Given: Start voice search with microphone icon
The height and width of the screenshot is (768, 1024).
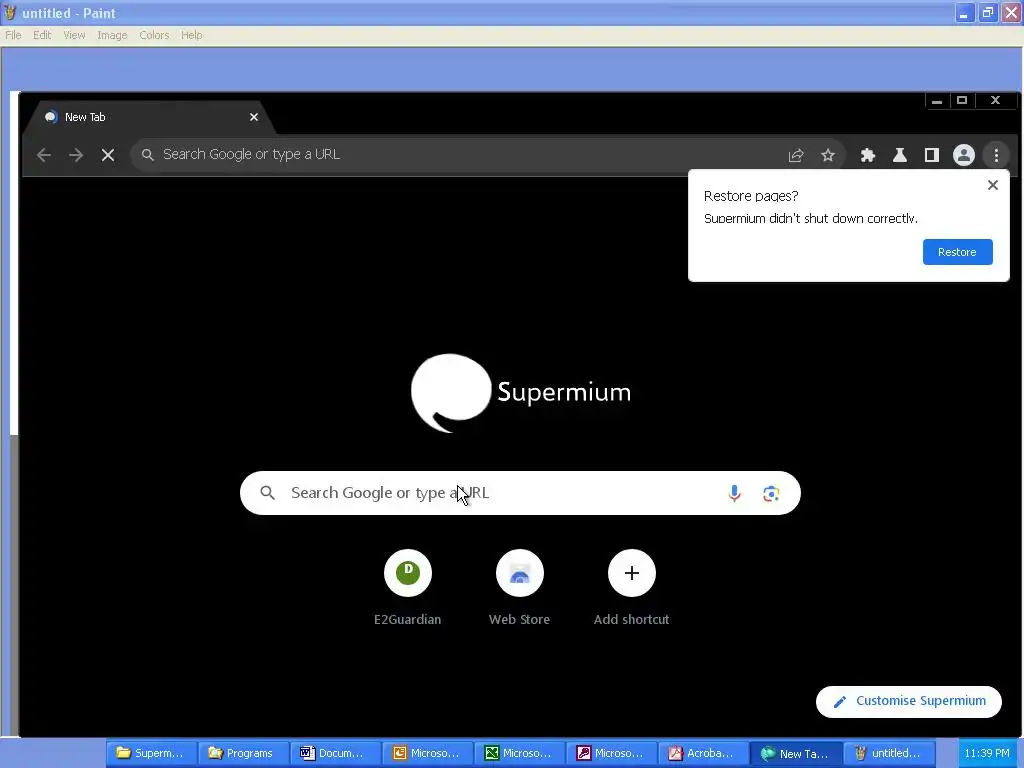Looking at the screenshot, I should pyautogui.click(x=735, y=493).
